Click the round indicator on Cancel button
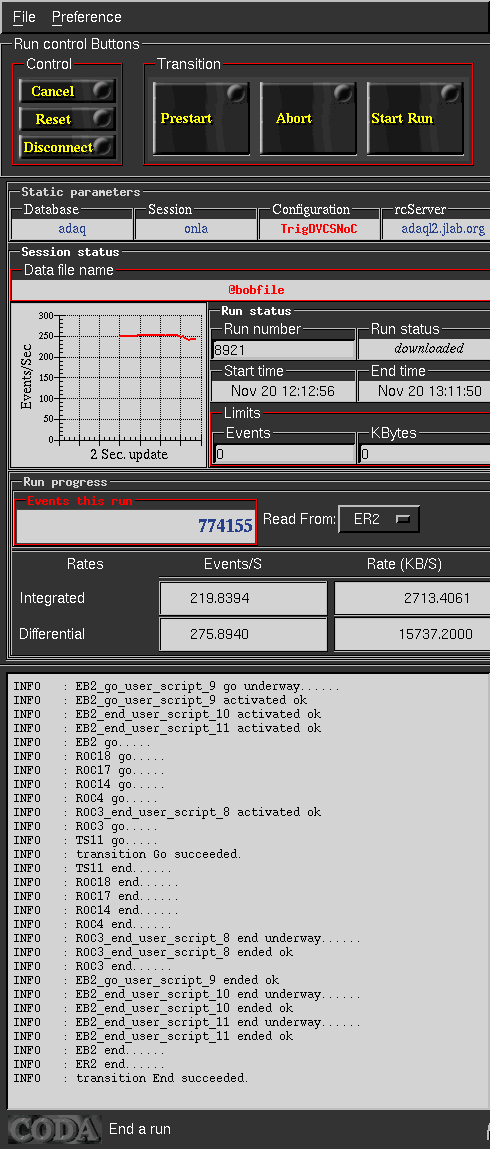This screenshot has width=490, height=1149. [x=103, y=90]
